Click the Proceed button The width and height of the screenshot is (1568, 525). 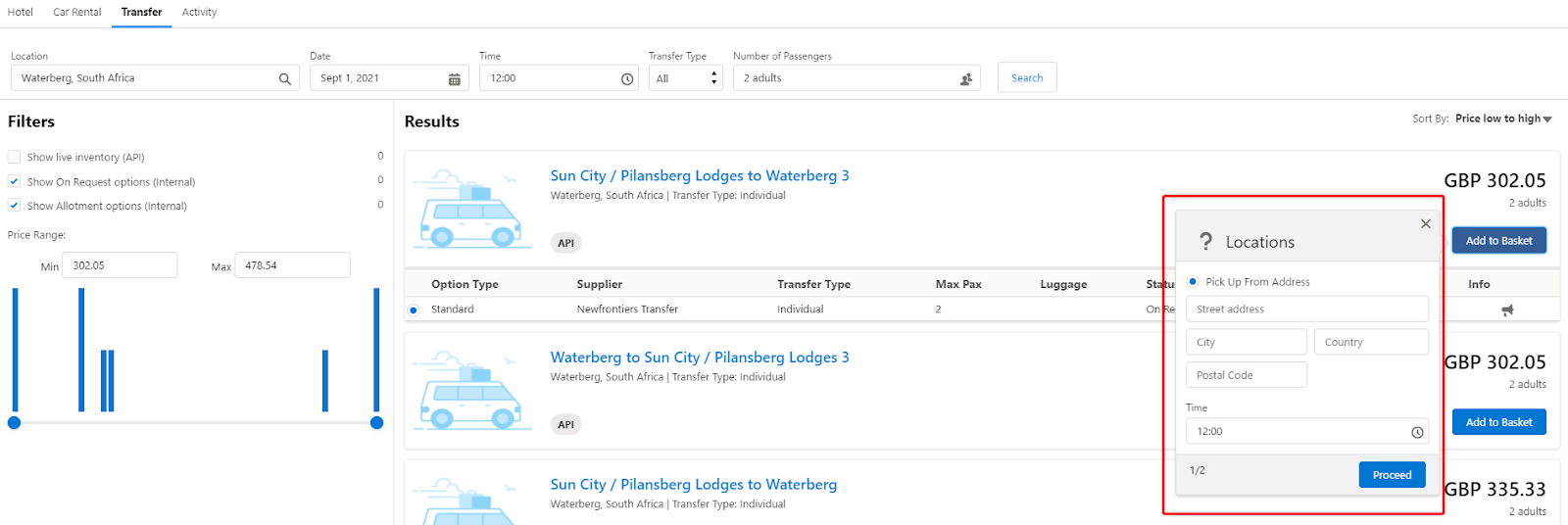coord(1392,475)
